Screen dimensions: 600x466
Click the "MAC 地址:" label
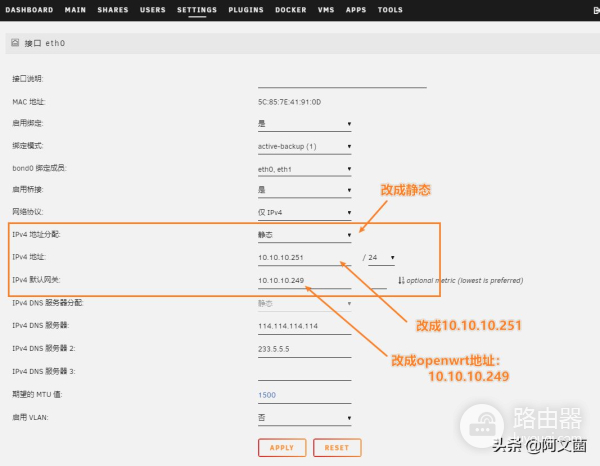[29, 102]
